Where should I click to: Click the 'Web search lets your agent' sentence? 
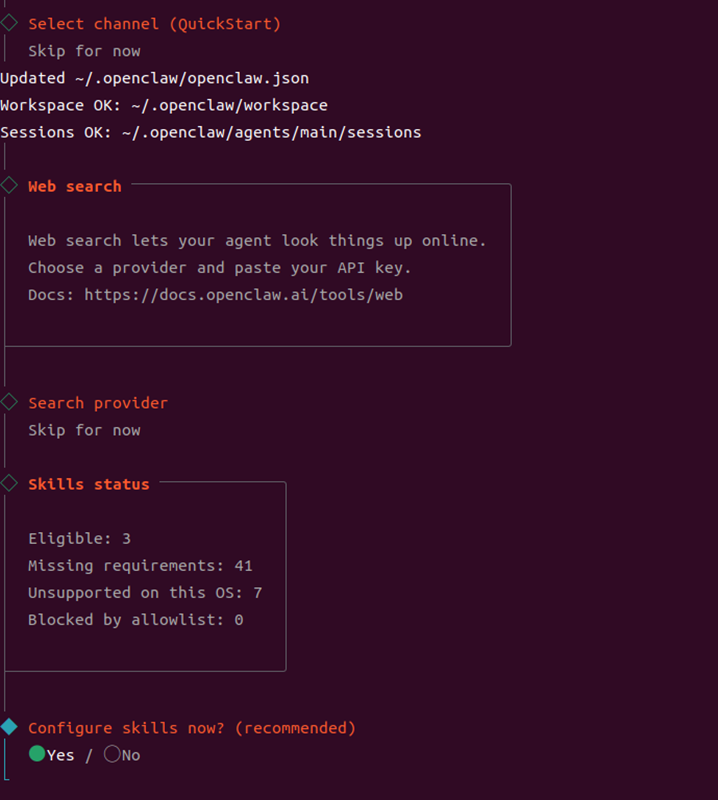point(257,240)
